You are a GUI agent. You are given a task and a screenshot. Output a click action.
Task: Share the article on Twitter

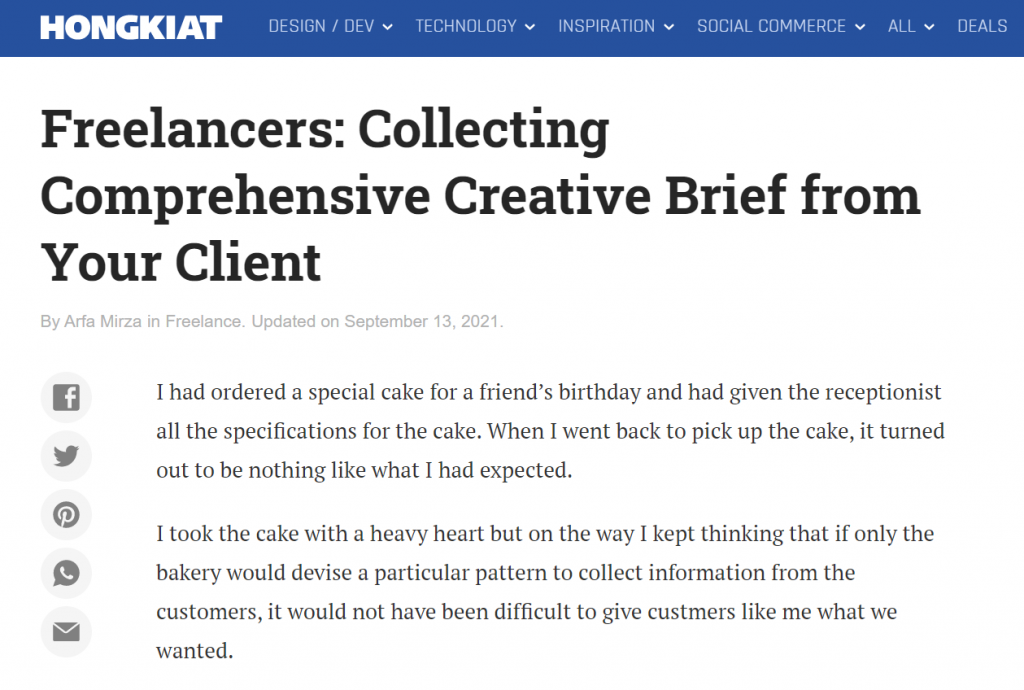click(66, 457)
